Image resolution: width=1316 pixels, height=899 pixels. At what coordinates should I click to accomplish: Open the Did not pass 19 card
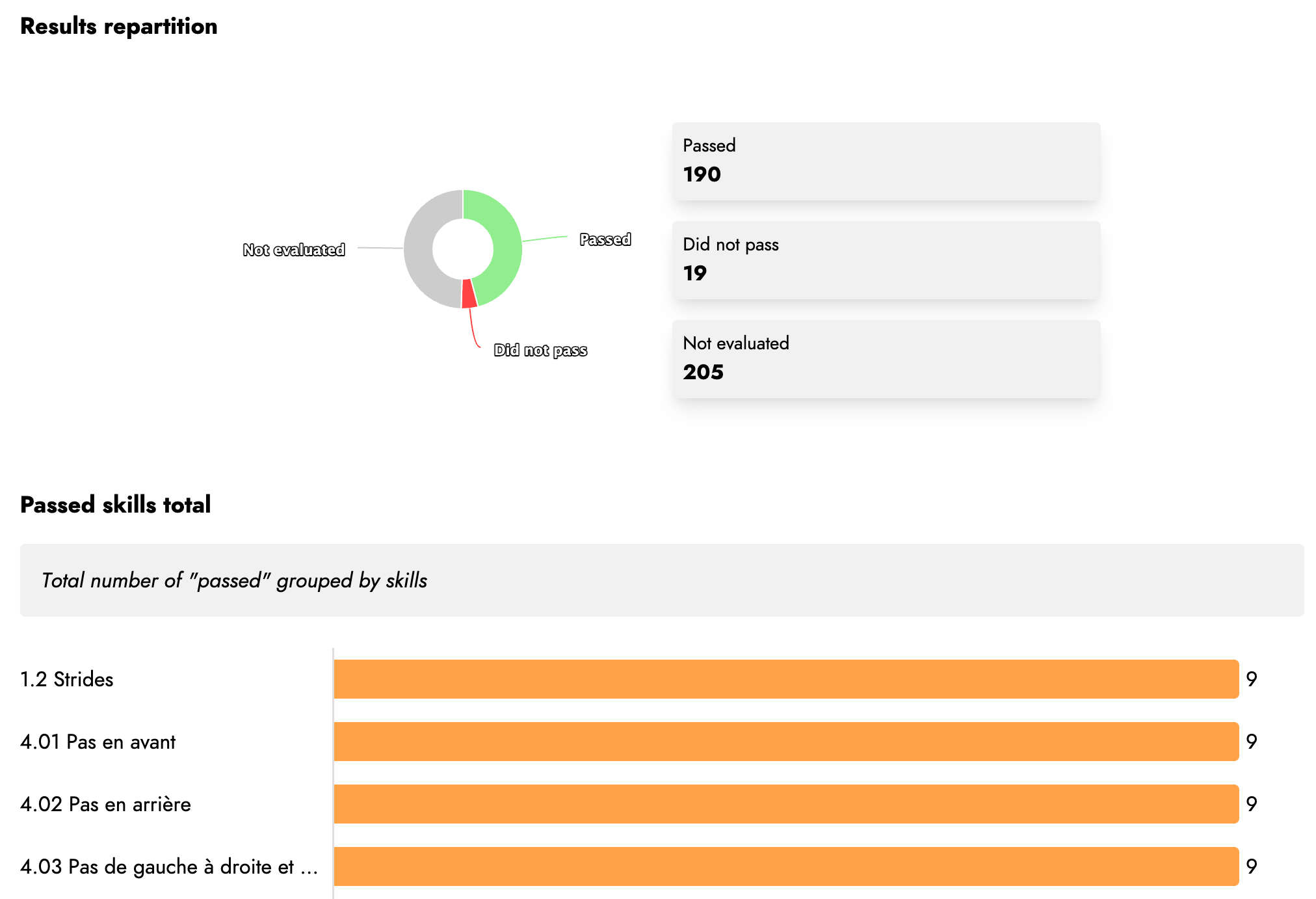pyautogui.click(x=886, y=260)
